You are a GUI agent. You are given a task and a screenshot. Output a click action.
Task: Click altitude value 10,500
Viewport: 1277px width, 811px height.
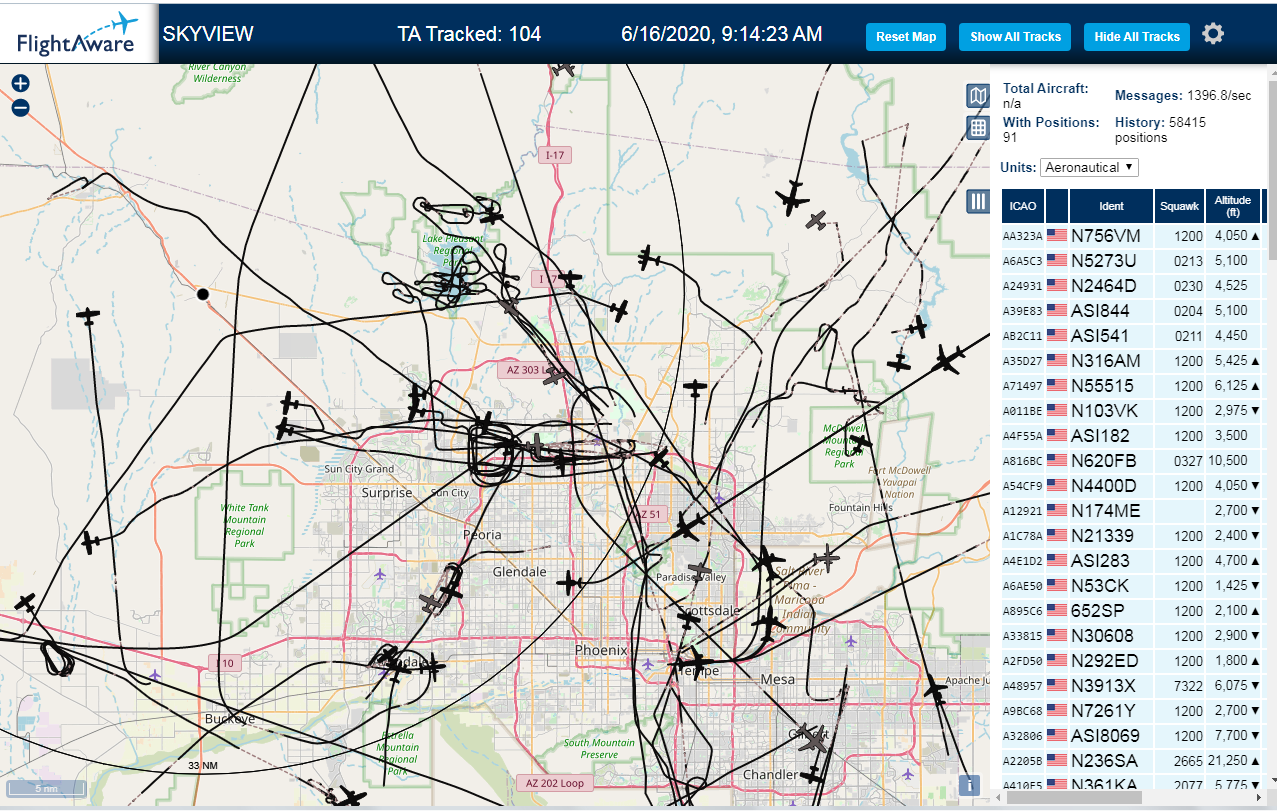point(1229,461)
